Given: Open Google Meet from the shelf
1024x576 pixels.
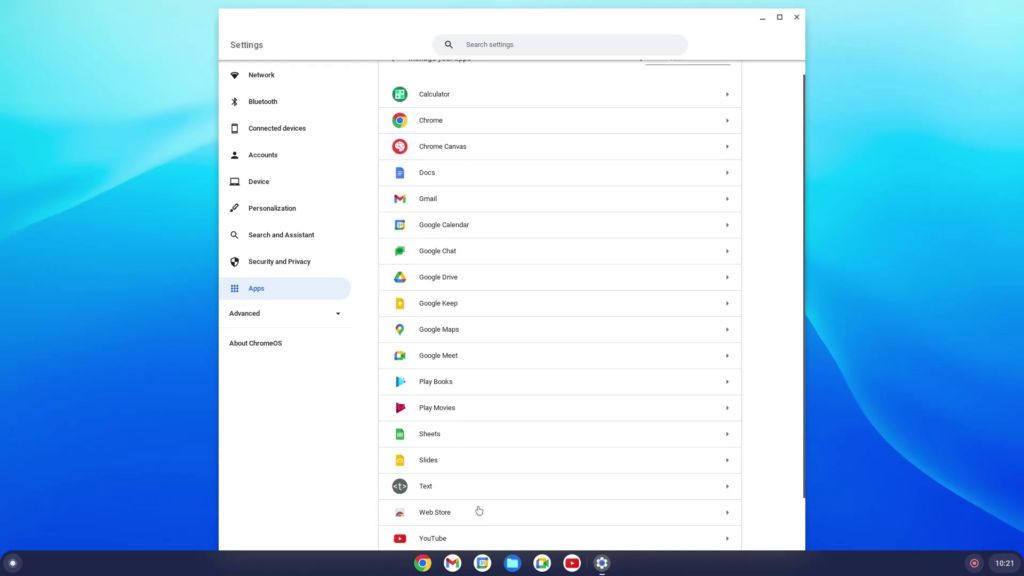Looking at the screenshot, I should coord(542,563).
